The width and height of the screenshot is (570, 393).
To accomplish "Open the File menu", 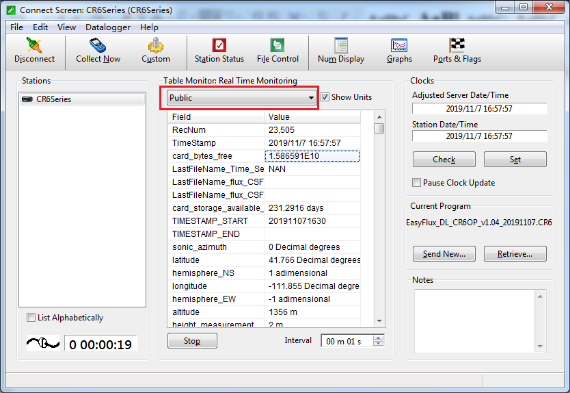I will pos(16,27).
